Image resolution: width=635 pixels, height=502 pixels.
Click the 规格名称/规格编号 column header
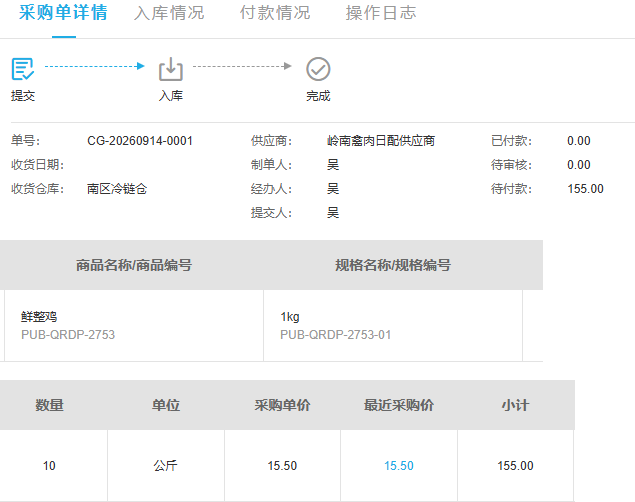click(393, 265)
